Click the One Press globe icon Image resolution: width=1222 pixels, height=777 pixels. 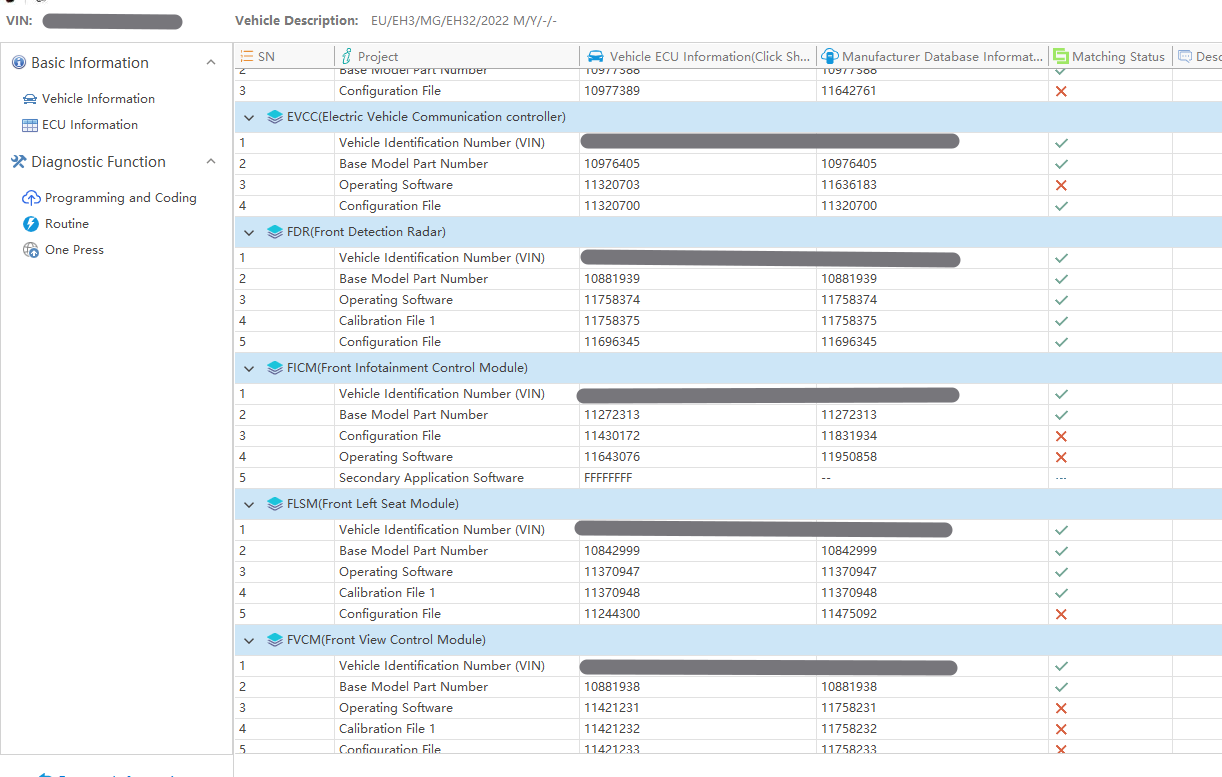click(31, 250)
